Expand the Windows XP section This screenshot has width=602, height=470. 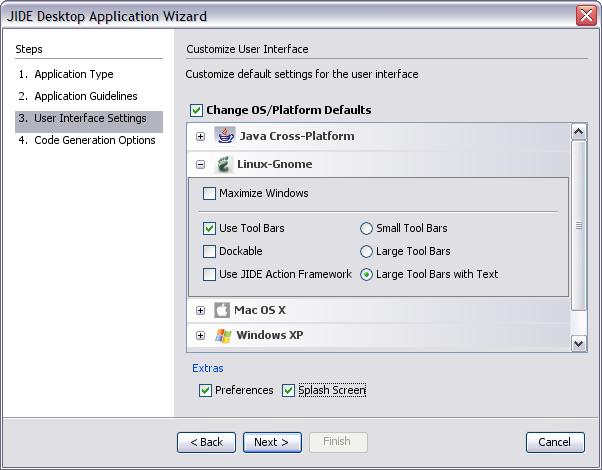[x=200, y=336]
